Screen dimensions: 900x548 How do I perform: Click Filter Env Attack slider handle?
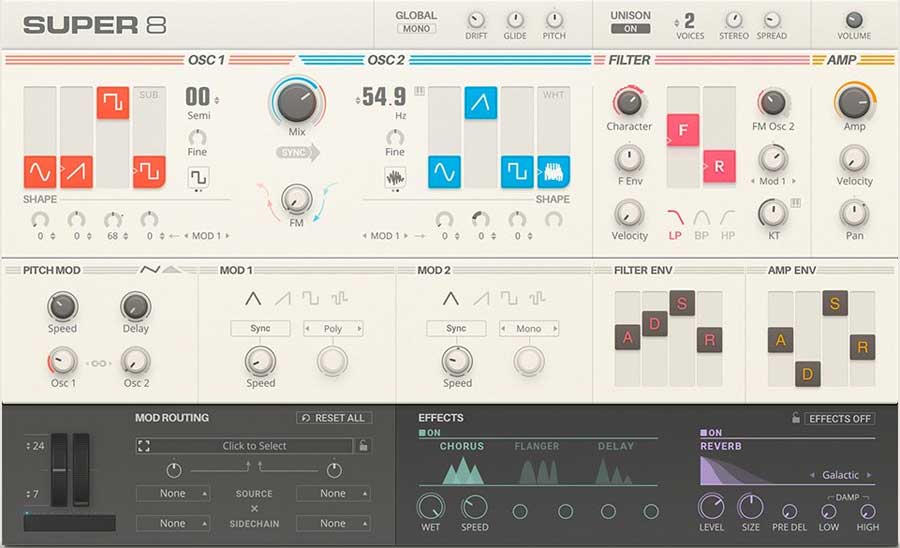[x=627, y=337]
